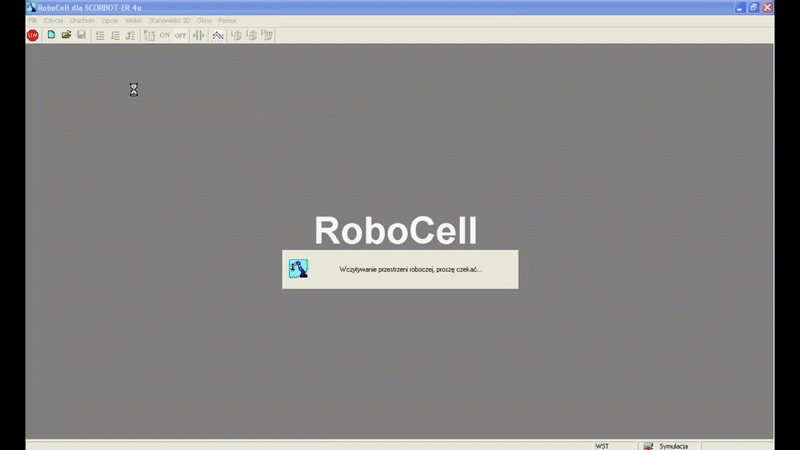Open the Opcje menu
Image resolution: width=800 pixels, height=450 pixels.
[110, 20]
